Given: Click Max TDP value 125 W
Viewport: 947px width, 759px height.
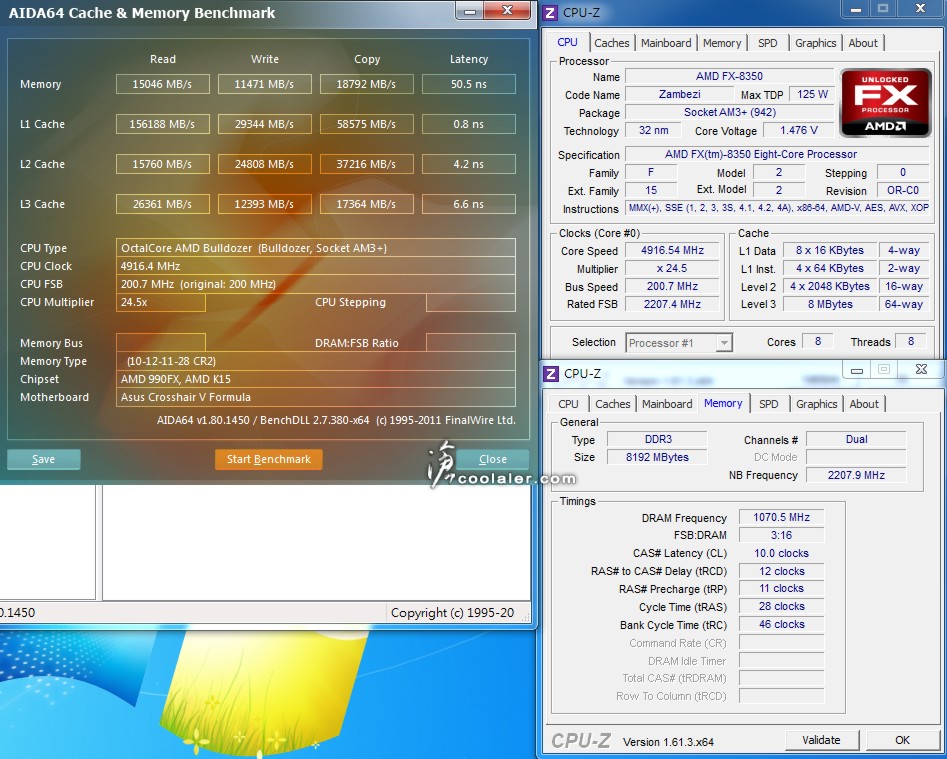Looking at the screenshot, I should coord(812,94).
